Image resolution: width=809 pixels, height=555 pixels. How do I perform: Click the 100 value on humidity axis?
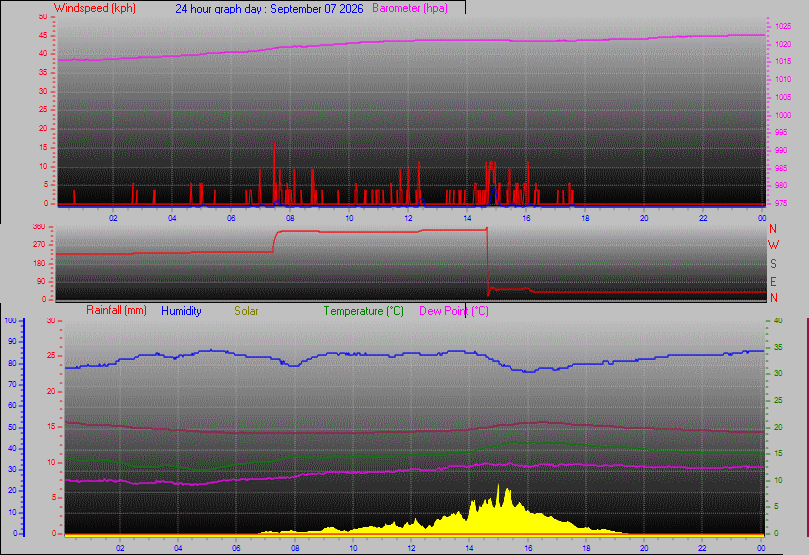(x=10, y=320)
